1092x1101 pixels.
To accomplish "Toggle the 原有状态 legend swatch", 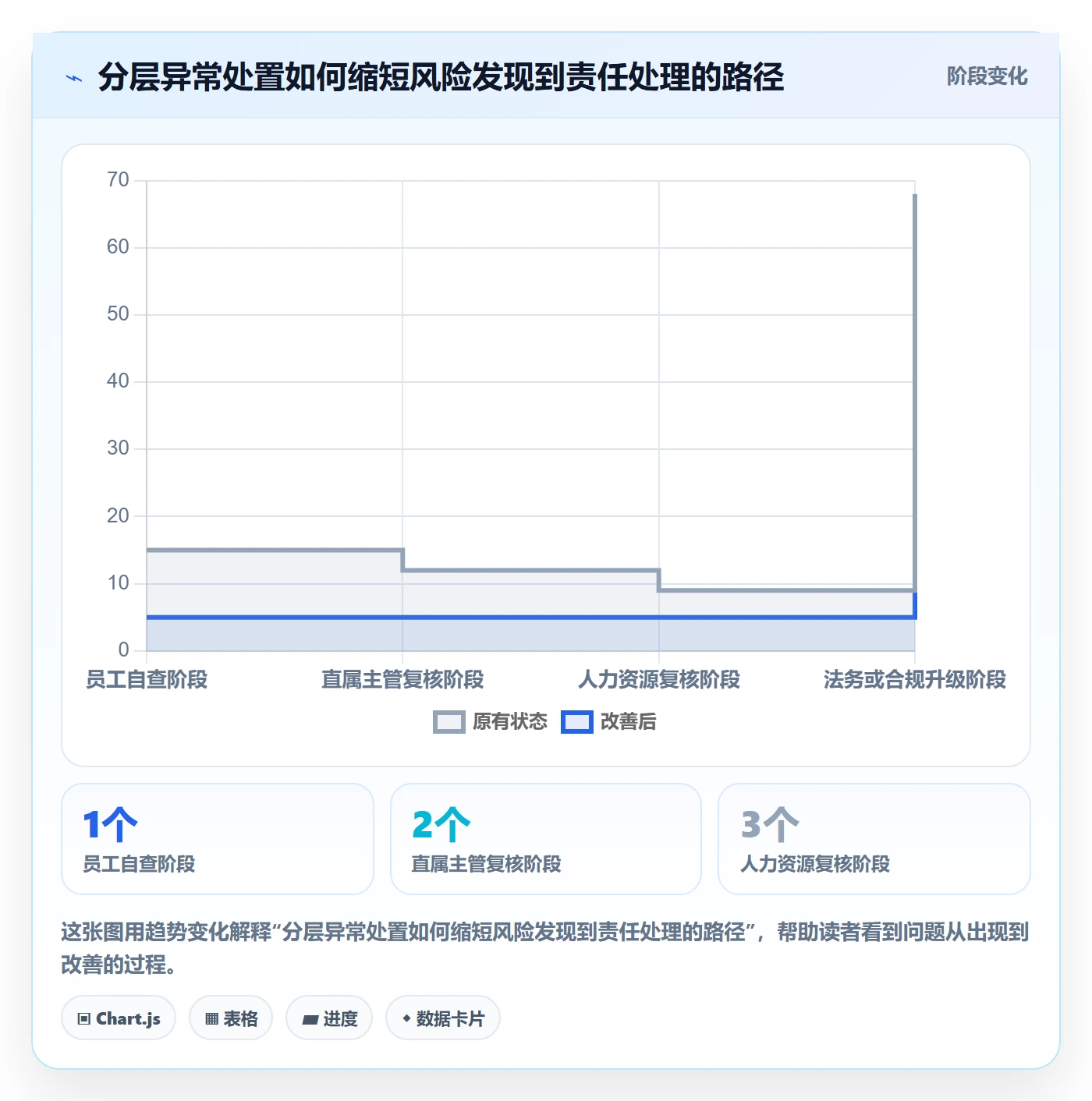I will click(449, 722).
